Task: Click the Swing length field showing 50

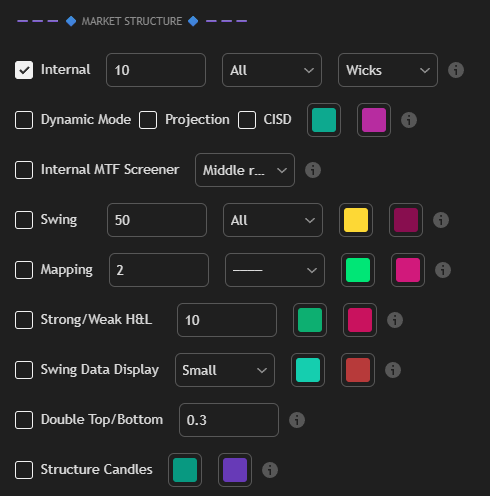Action: [157, 220]
